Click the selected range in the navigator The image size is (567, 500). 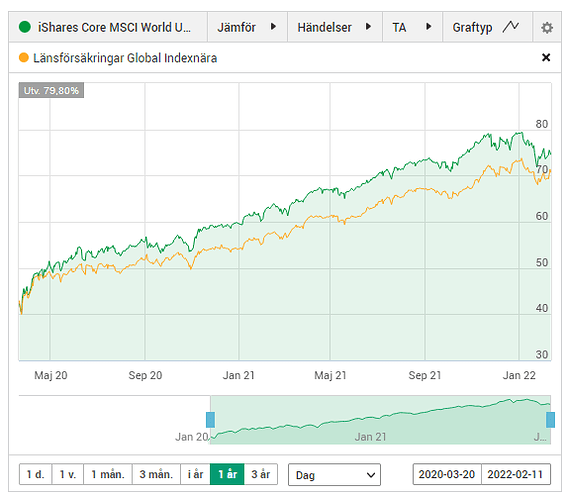coord(380,420)
